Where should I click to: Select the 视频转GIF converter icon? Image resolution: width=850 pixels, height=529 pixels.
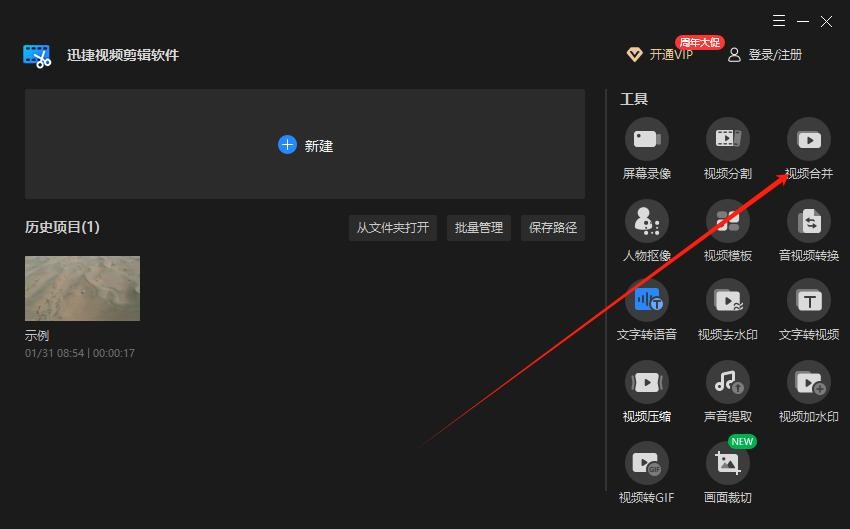pyautogui.click(x=647, y=463)
